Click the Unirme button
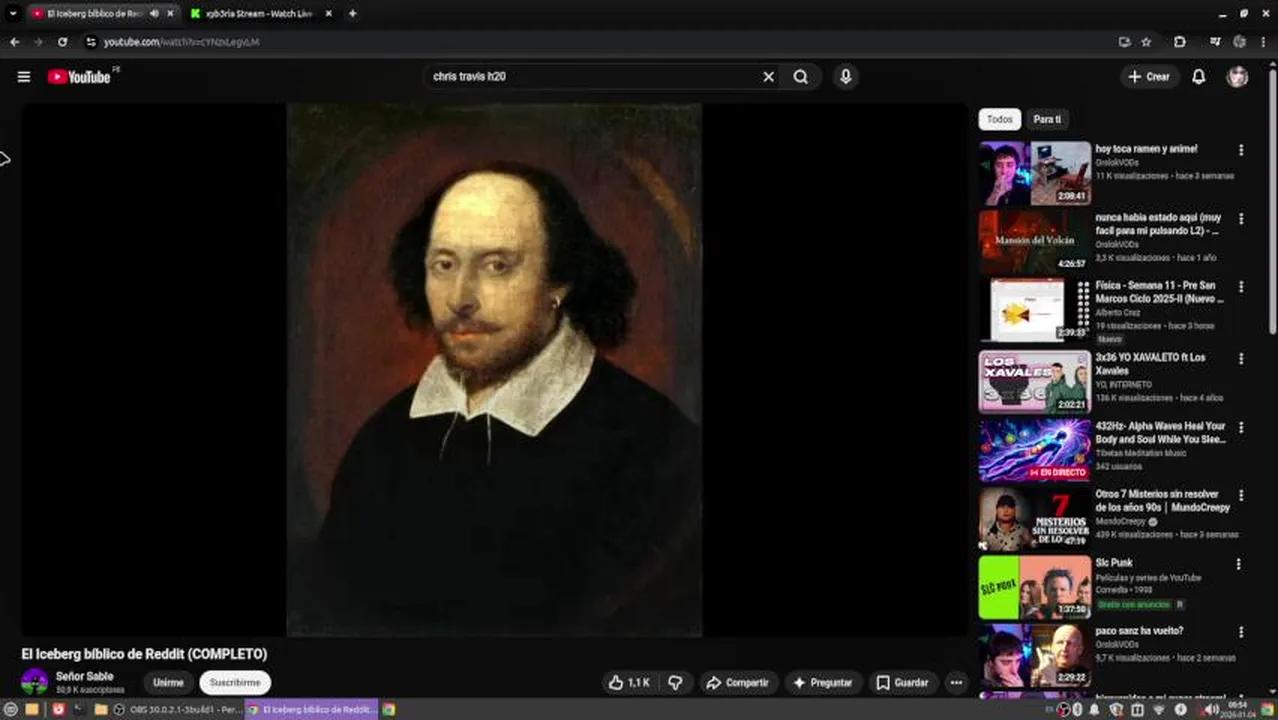Viewport: 1278px width, 720px height. coord(168,683)
